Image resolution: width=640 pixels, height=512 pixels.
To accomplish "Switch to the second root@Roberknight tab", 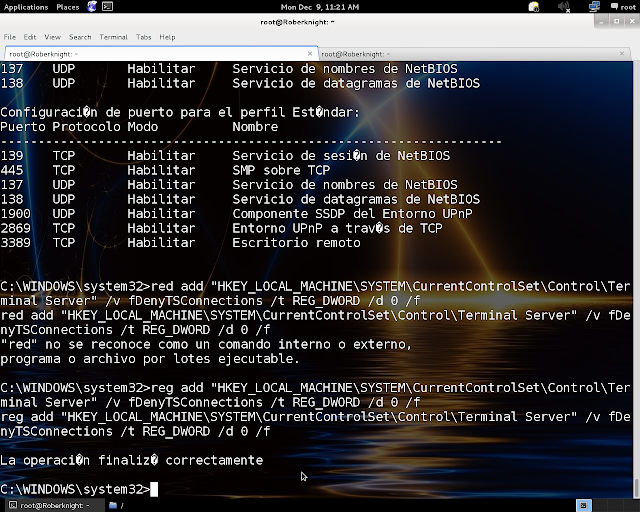I will (473, 54).
